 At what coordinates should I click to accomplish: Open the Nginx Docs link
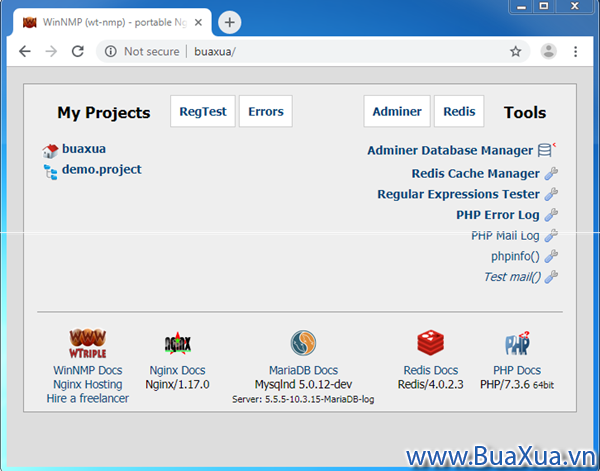click(x=178, y=370)
